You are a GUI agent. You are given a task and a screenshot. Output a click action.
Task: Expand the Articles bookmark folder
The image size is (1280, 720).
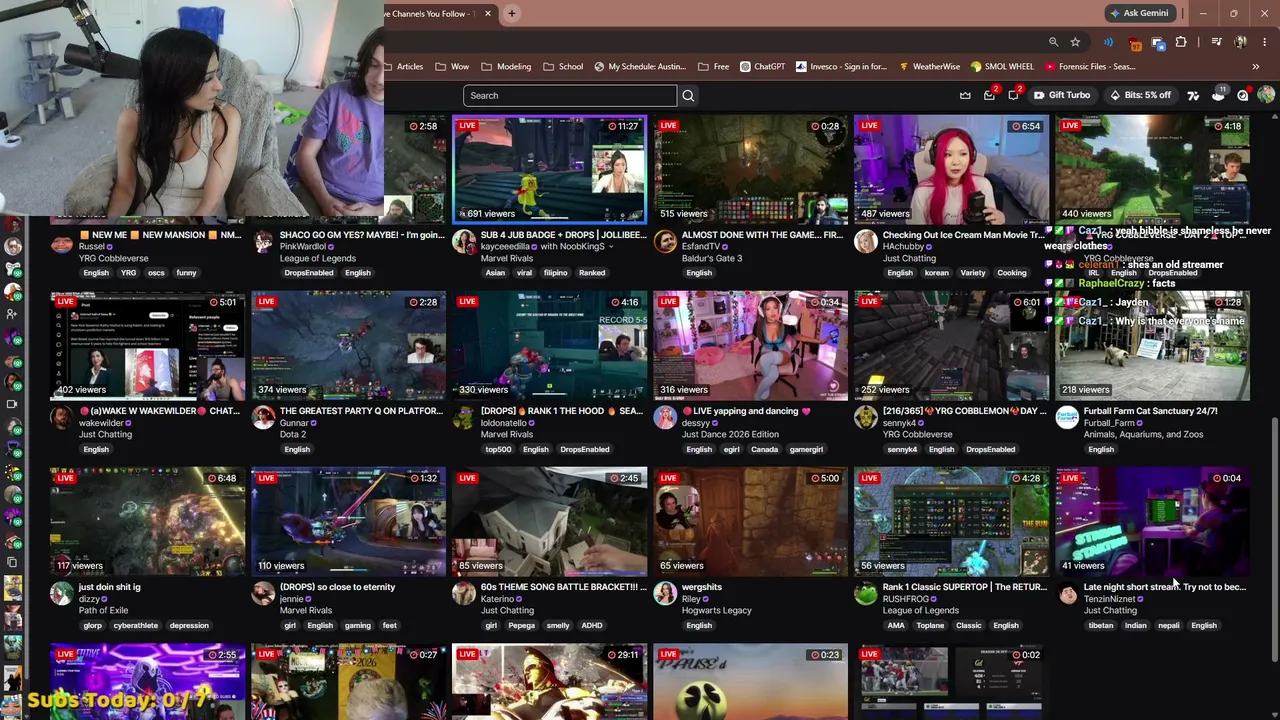pyautogui.click(x=403, y=67)
